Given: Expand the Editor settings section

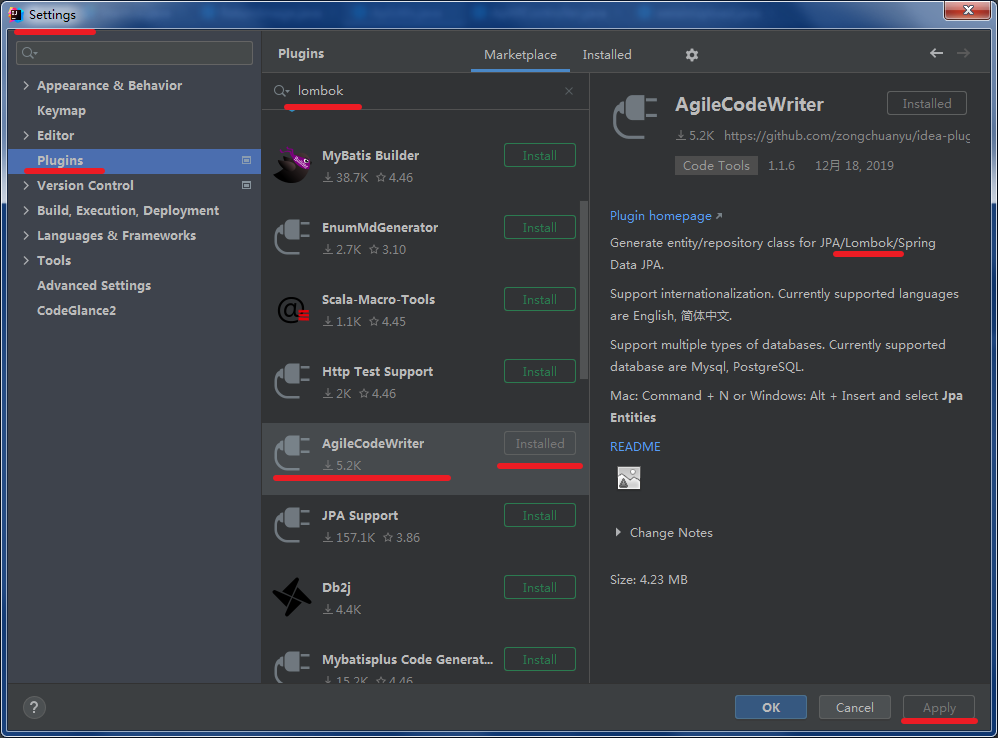Looking at the screenshot, I should pos(26,136).
